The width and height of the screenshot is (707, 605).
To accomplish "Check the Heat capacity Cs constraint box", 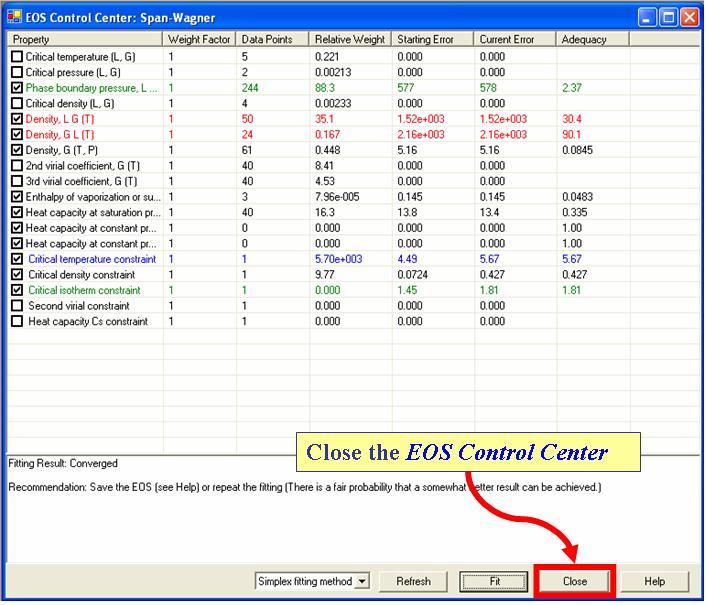I will pos(17,321).
